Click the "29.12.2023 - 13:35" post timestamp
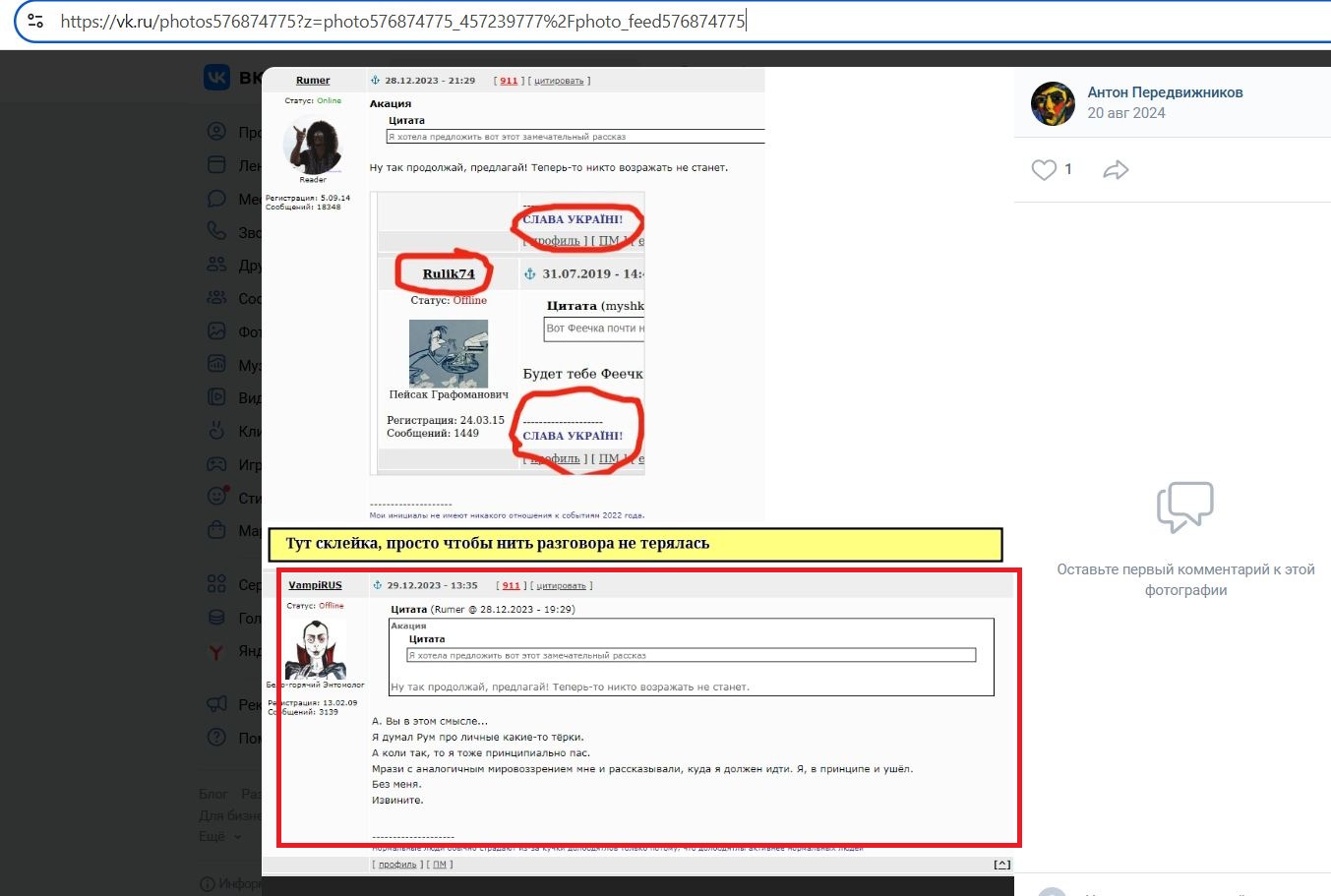The image size is (1331, 896). 432,585
